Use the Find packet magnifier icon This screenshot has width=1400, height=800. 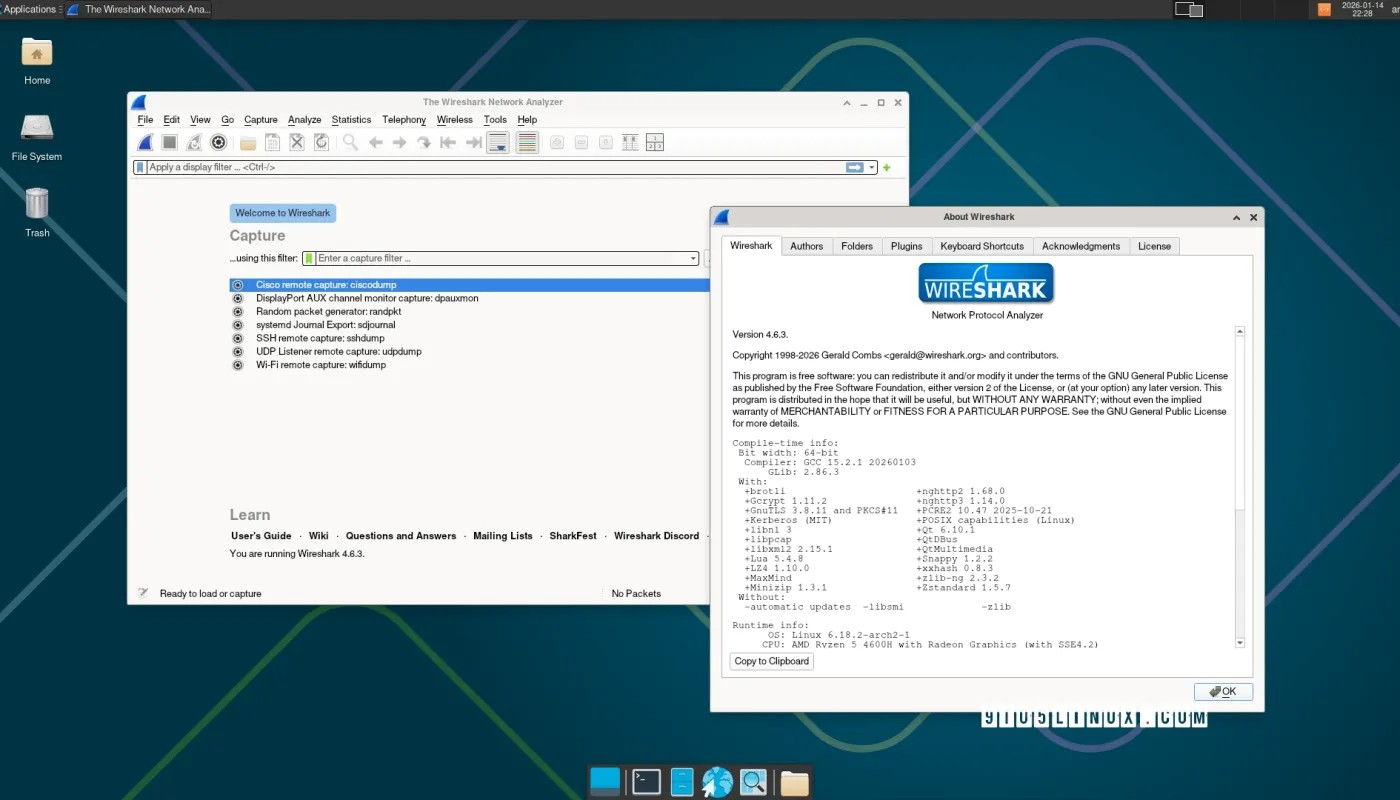349,142
